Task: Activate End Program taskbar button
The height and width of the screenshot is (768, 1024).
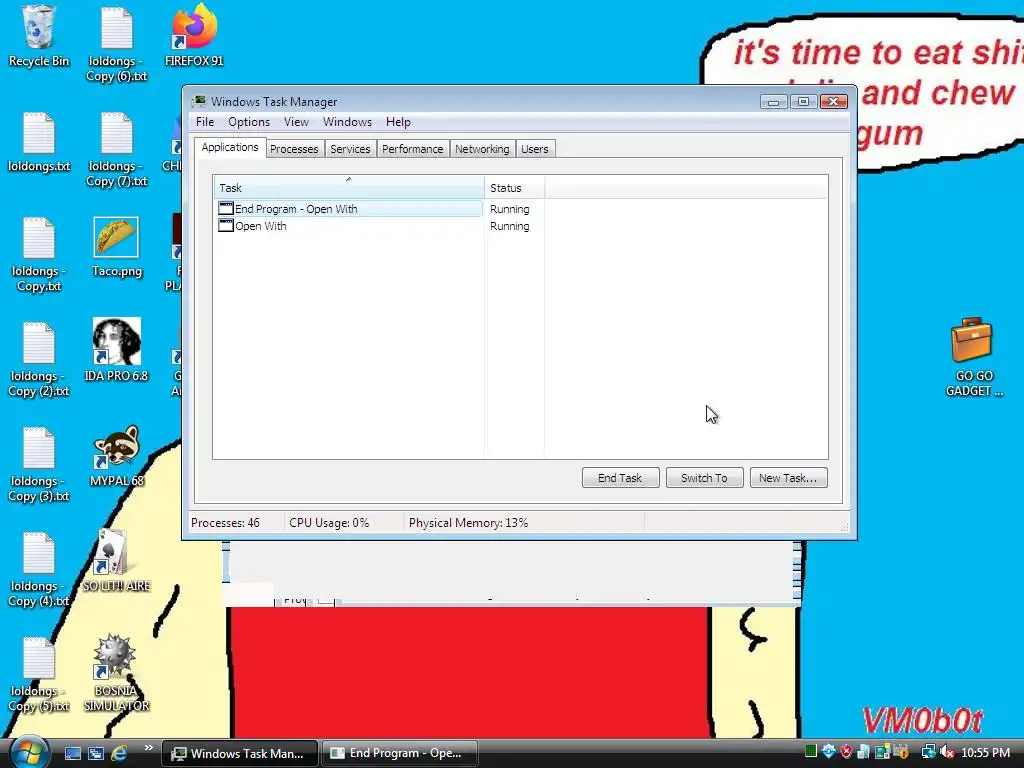Action: coord(399,753)
